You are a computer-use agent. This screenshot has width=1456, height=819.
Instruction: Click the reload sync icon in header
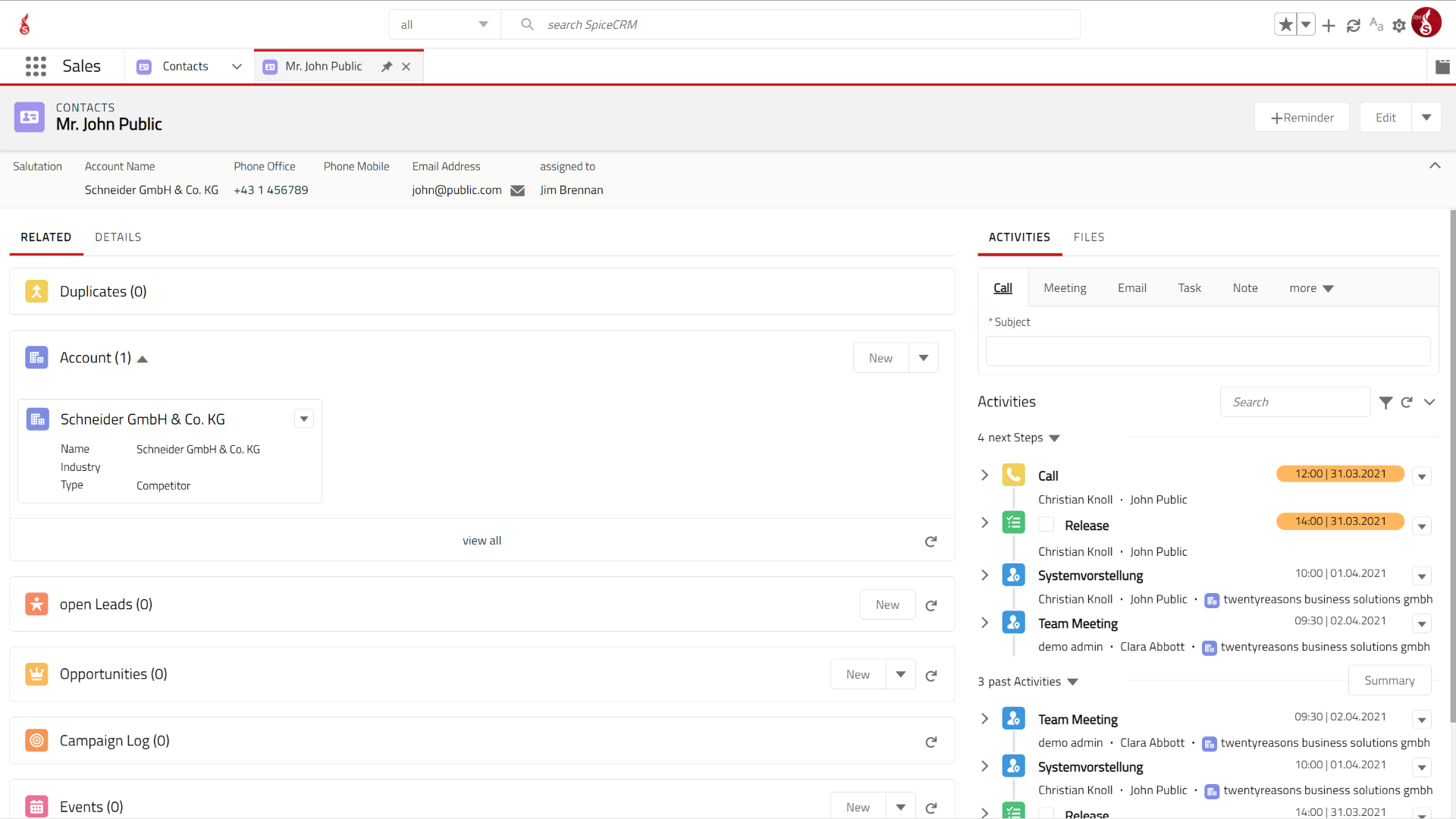[x=1353, y=26]
